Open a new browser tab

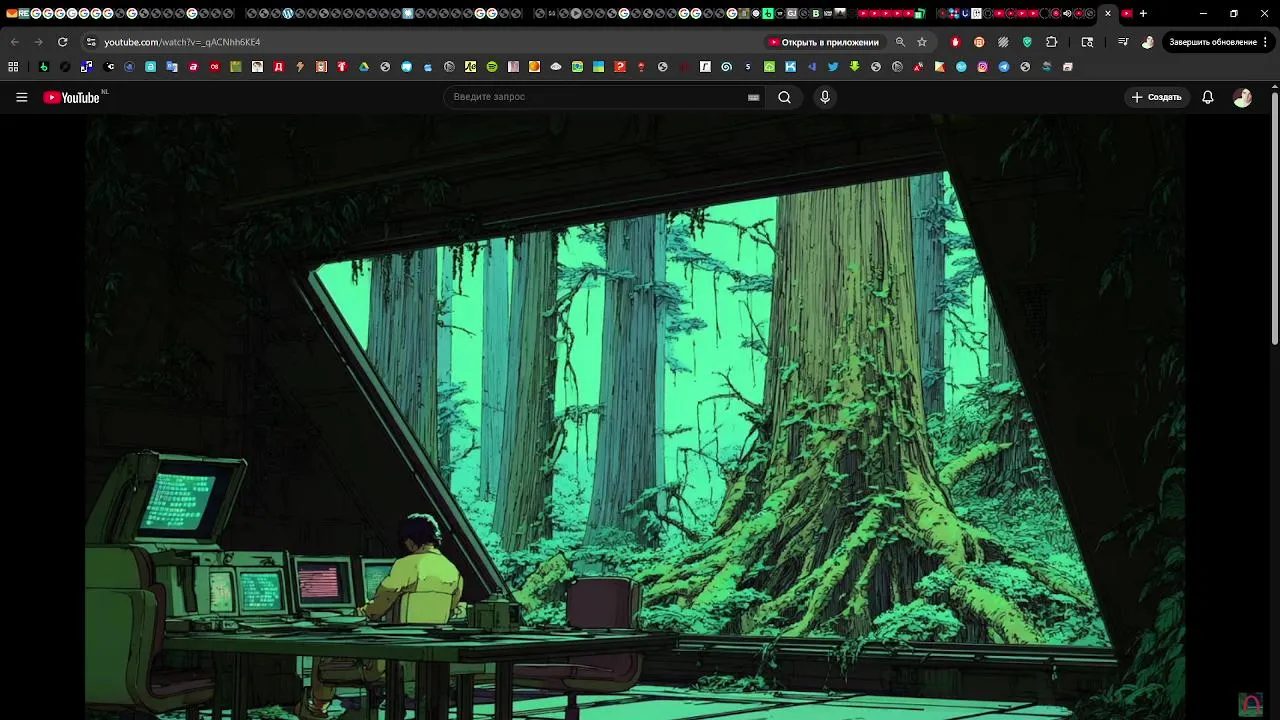(1143, 14)
